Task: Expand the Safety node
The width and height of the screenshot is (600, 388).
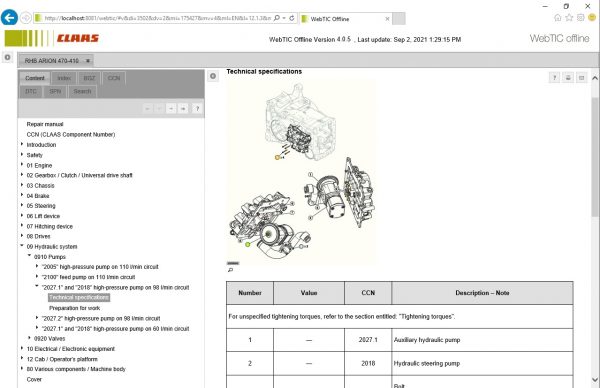Action: click(22, 155)
